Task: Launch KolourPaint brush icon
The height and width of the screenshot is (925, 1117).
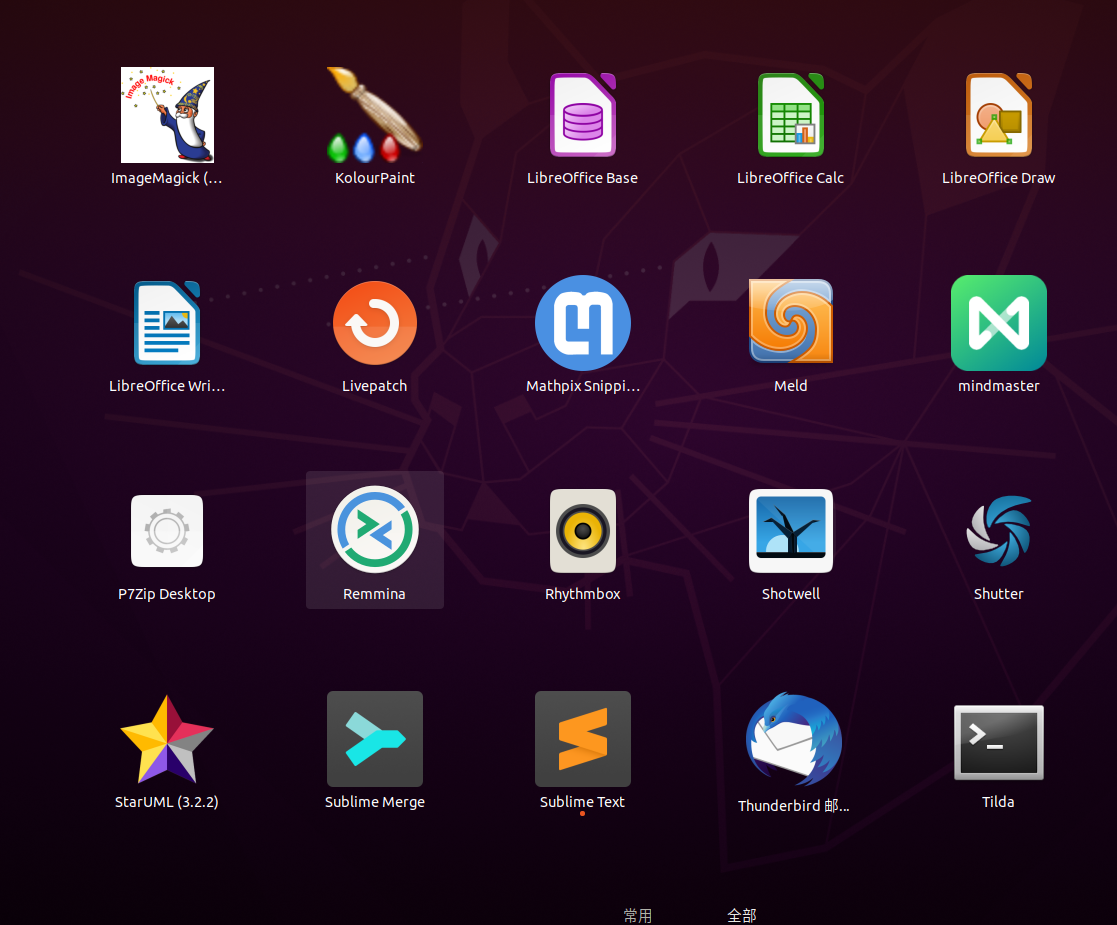Action: [375, 115]
